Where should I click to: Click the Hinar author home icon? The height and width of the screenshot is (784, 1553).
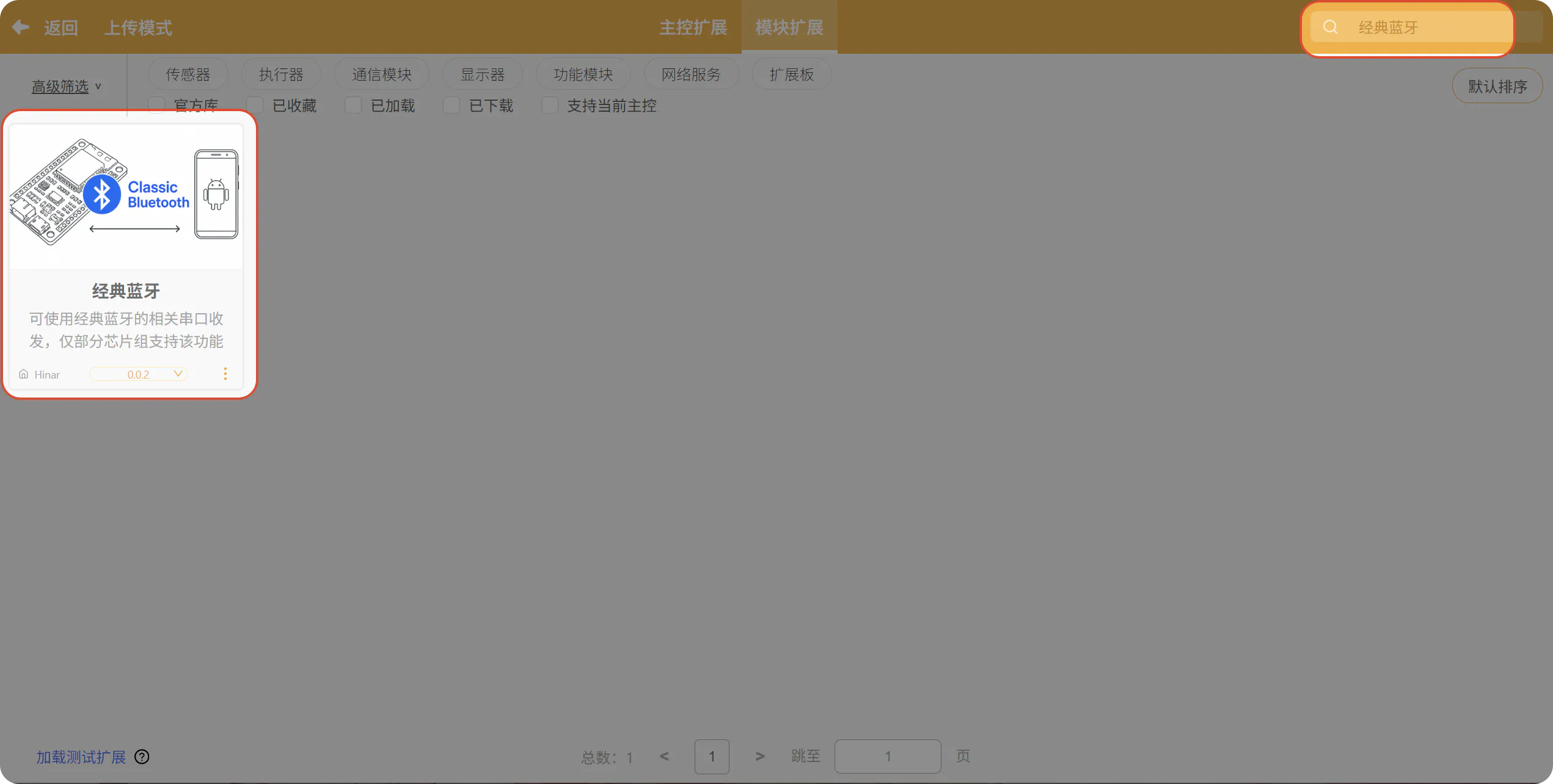(23, 374)
